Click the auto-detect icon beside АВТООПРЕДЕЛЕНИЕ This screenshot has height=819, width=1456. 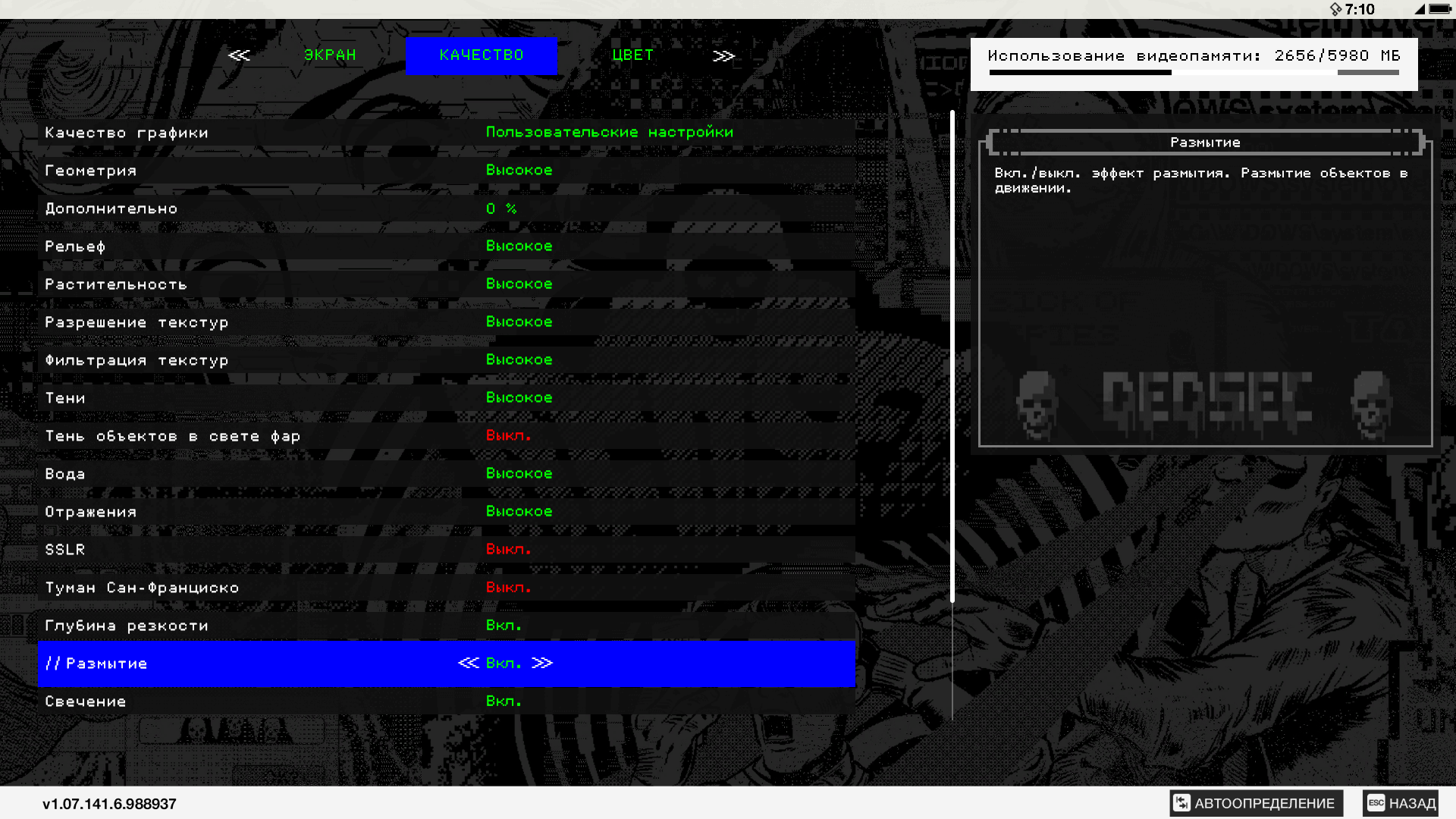coord(1181,803)
